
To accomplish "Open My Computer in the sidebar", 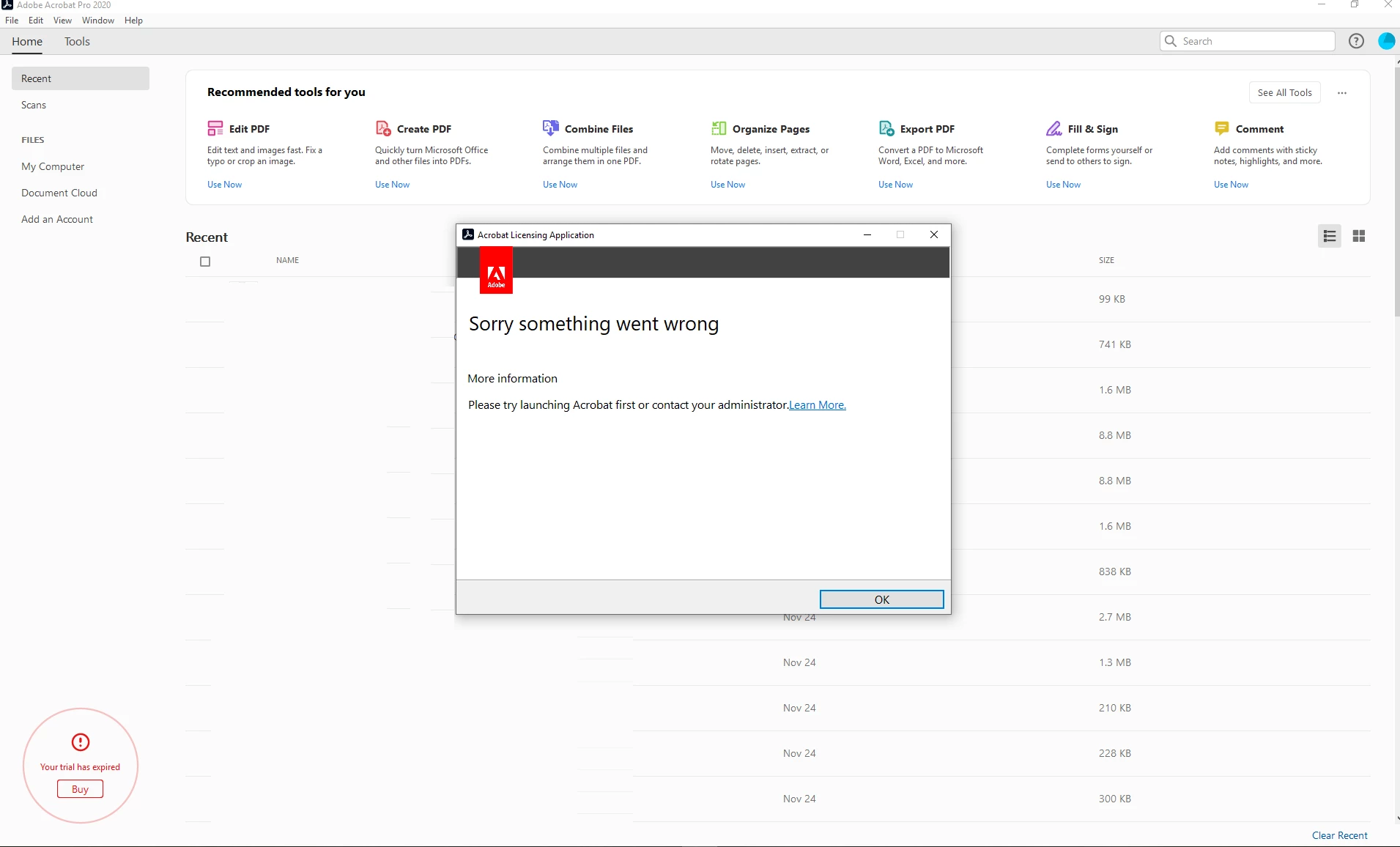I will tap(53, 166).
